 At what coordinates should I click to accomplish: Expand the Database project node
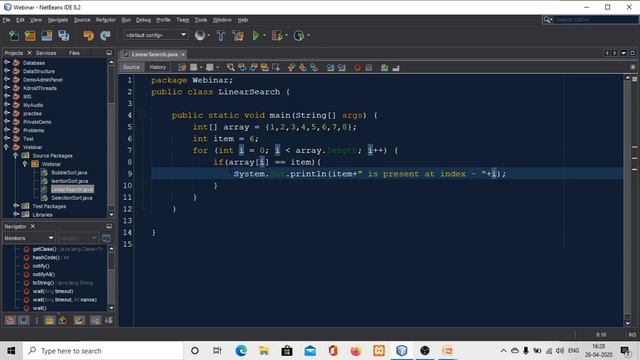coord(7,62)
